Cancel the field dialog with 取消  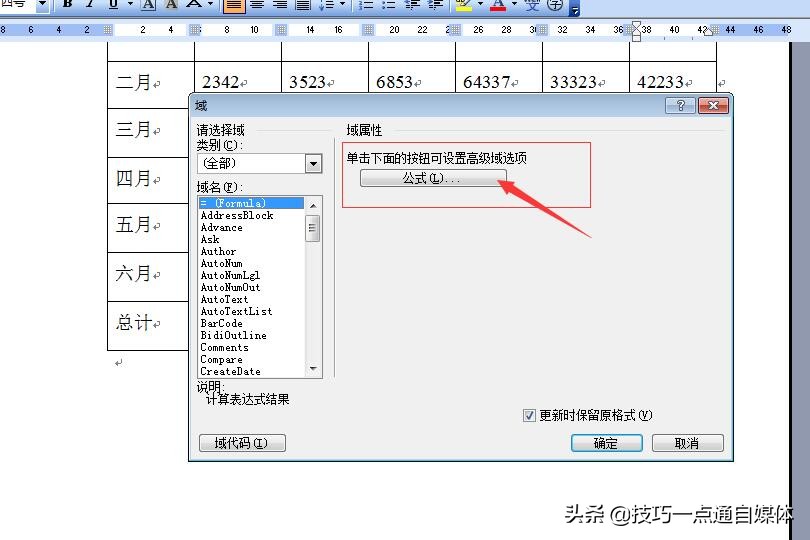688,443
